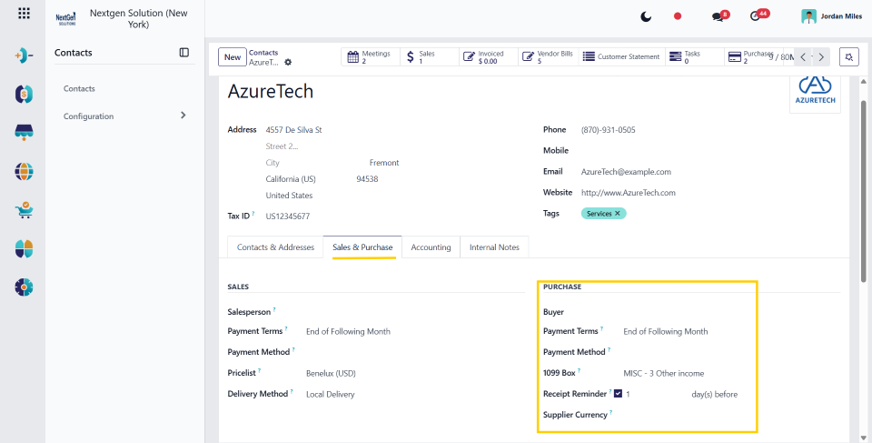Open the Meetings smart button
872x443 pixels.
tap(370, 57)
